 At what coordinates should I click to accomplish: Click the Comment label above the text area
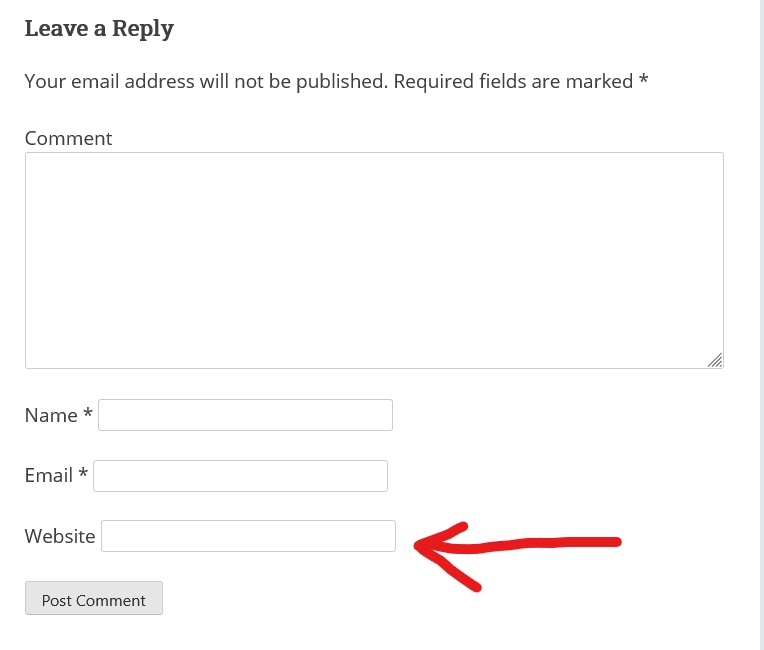pos(68,138)
